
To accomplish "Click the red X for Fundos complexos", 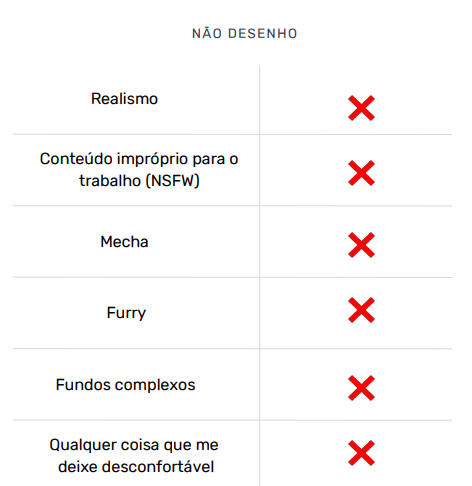I will 361,388.
